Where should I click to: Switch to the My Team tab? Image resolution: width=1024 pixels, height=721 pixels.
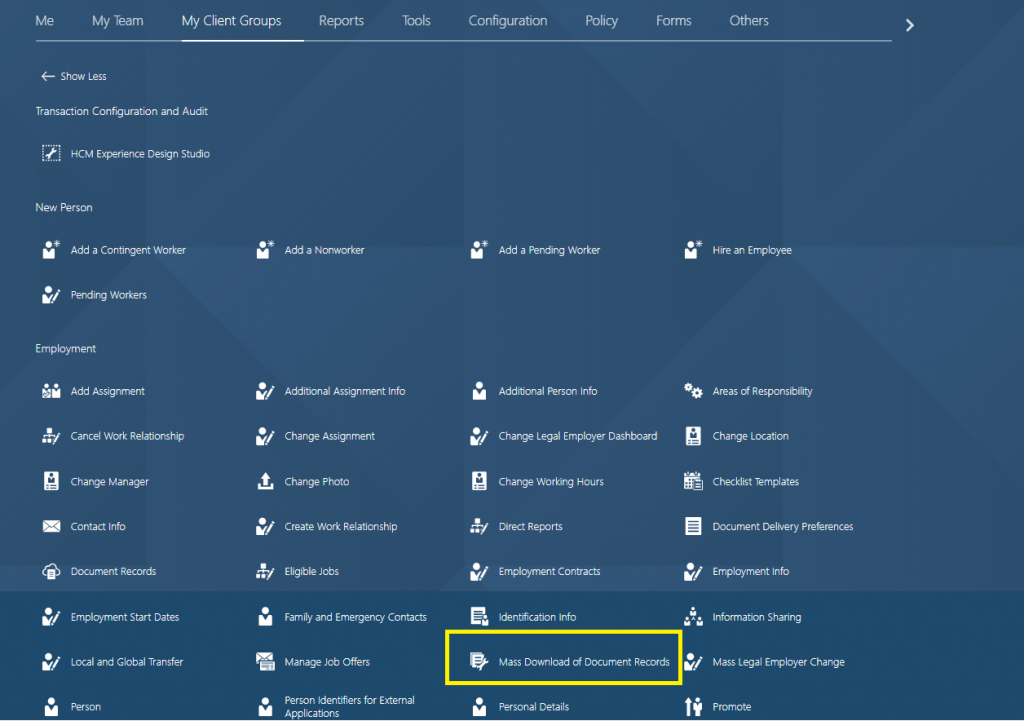pyautogui.click(x=118, y=20)
